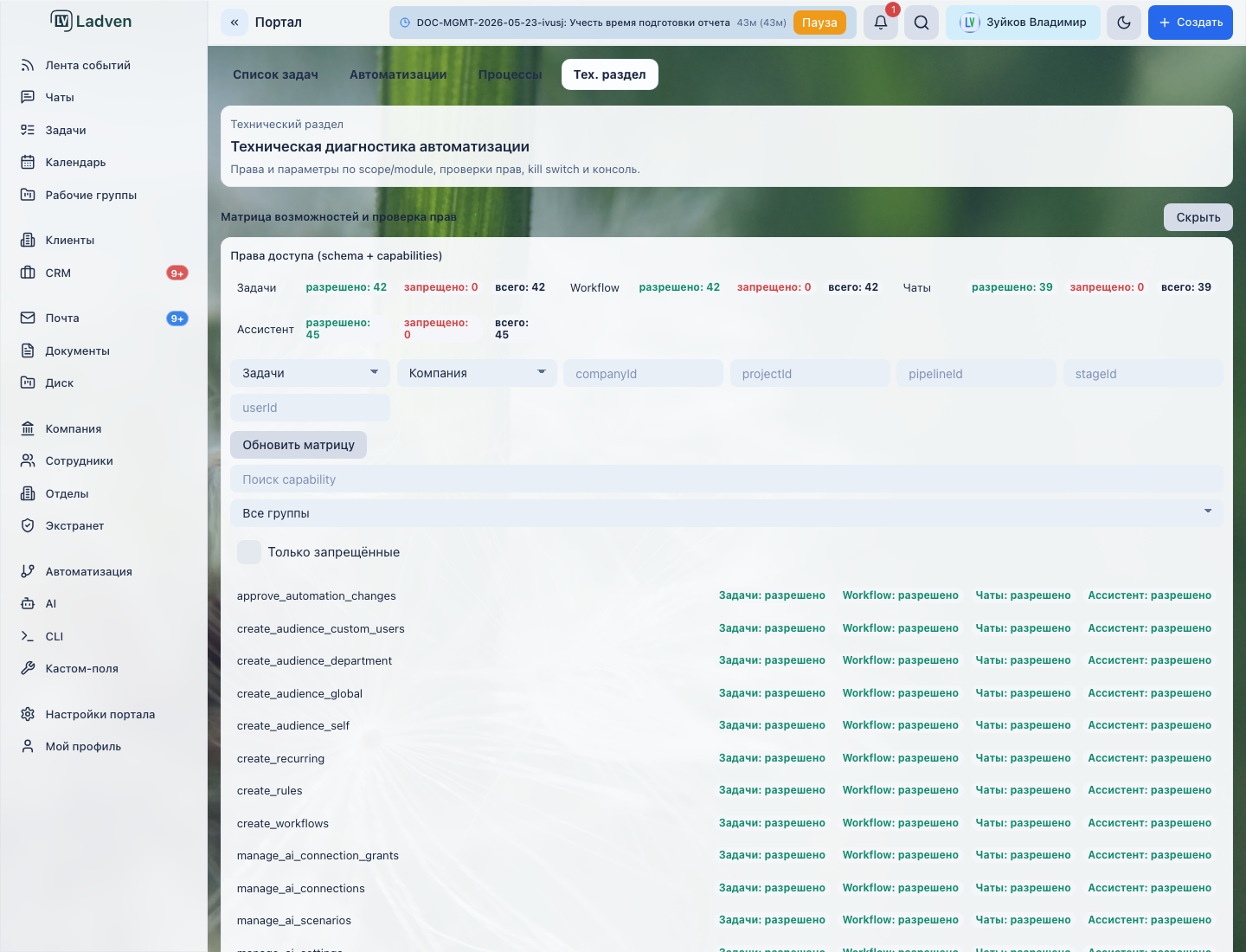1246x952 pixels.
Task: Focus the Поиск capability field
Action: point(726,479)
